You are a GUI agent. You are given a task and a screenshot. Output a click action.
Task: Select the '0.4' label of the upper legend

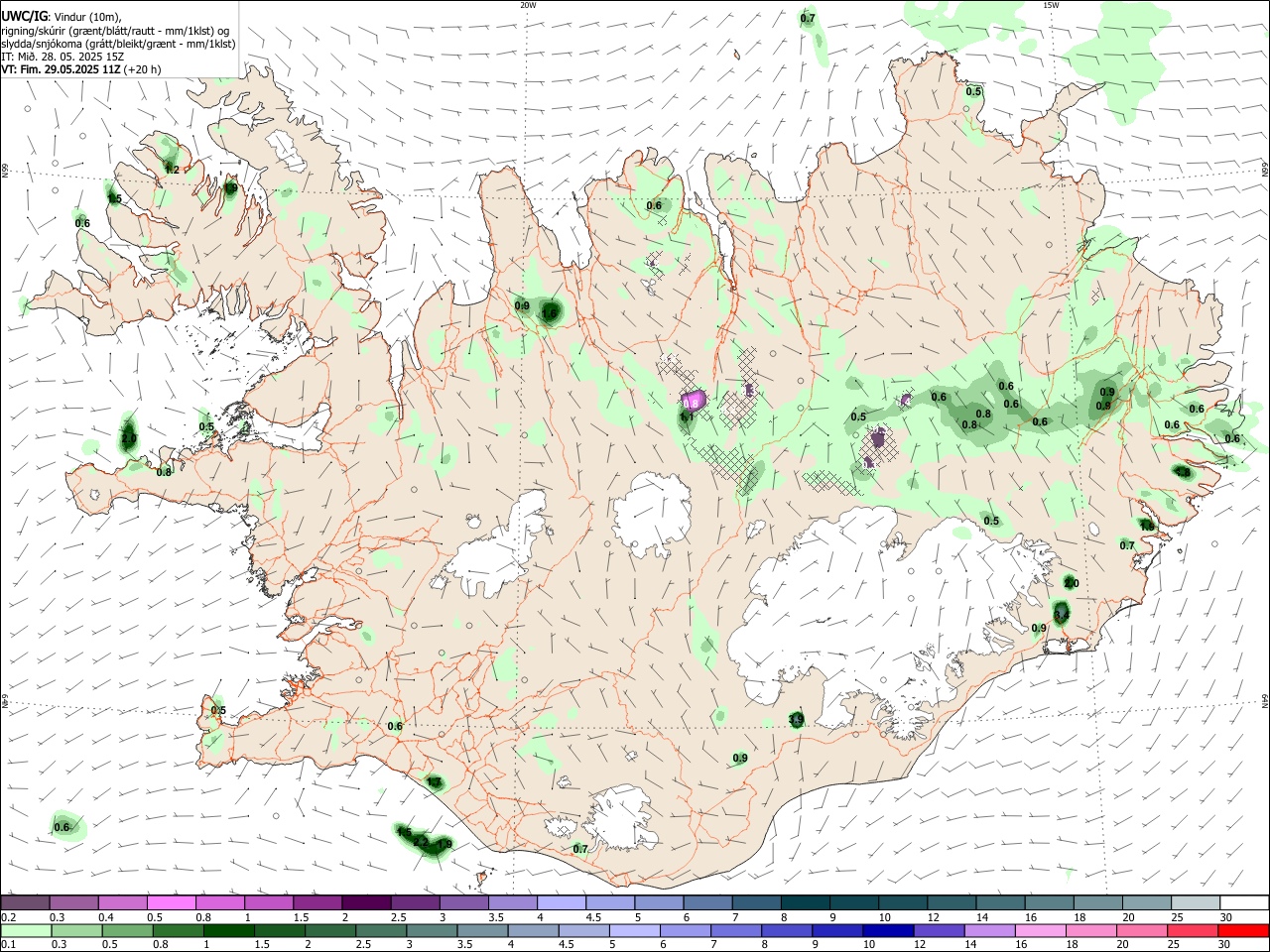click(x=106, y=917)
